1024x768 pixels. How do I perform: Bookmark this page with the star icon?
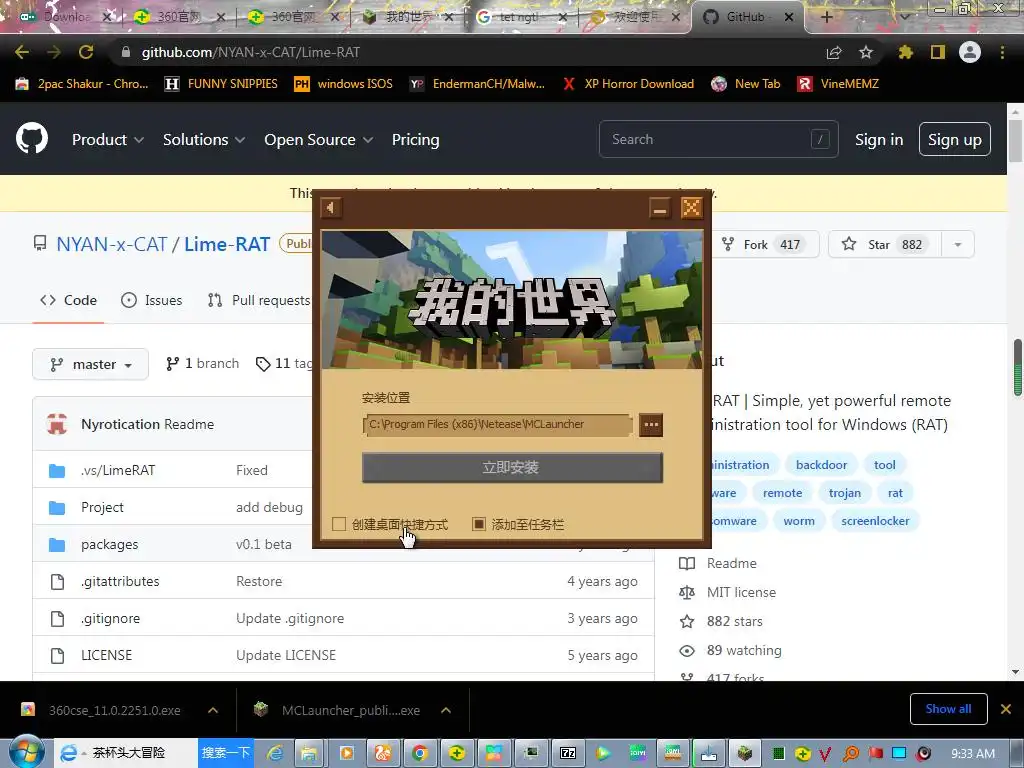pyautogui.click(x=866, y=52)
